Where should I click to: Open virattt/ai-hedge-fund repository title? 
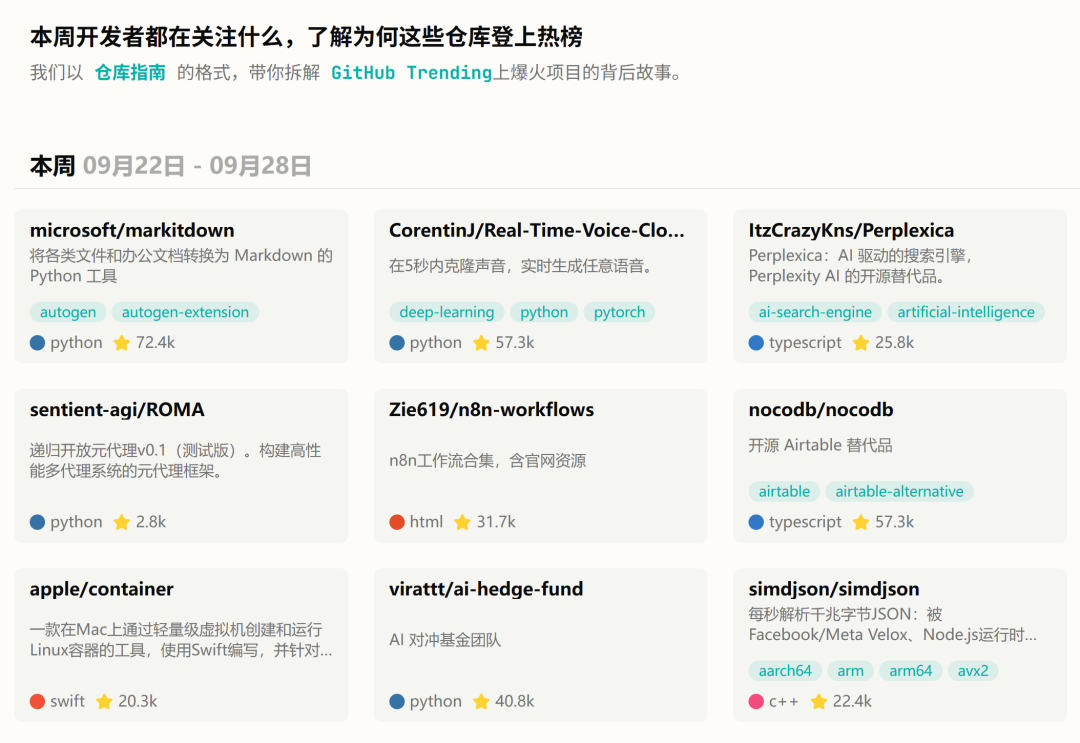[486, 589]
